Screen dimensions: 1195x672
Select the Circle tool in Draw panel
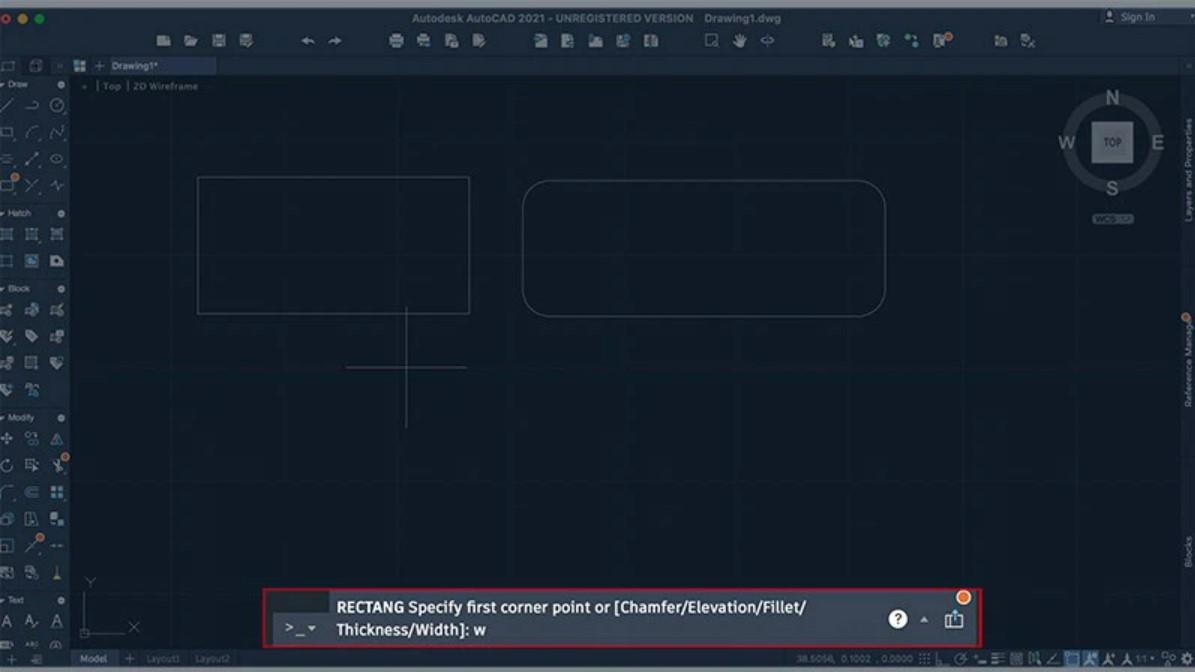pos(57,106)
